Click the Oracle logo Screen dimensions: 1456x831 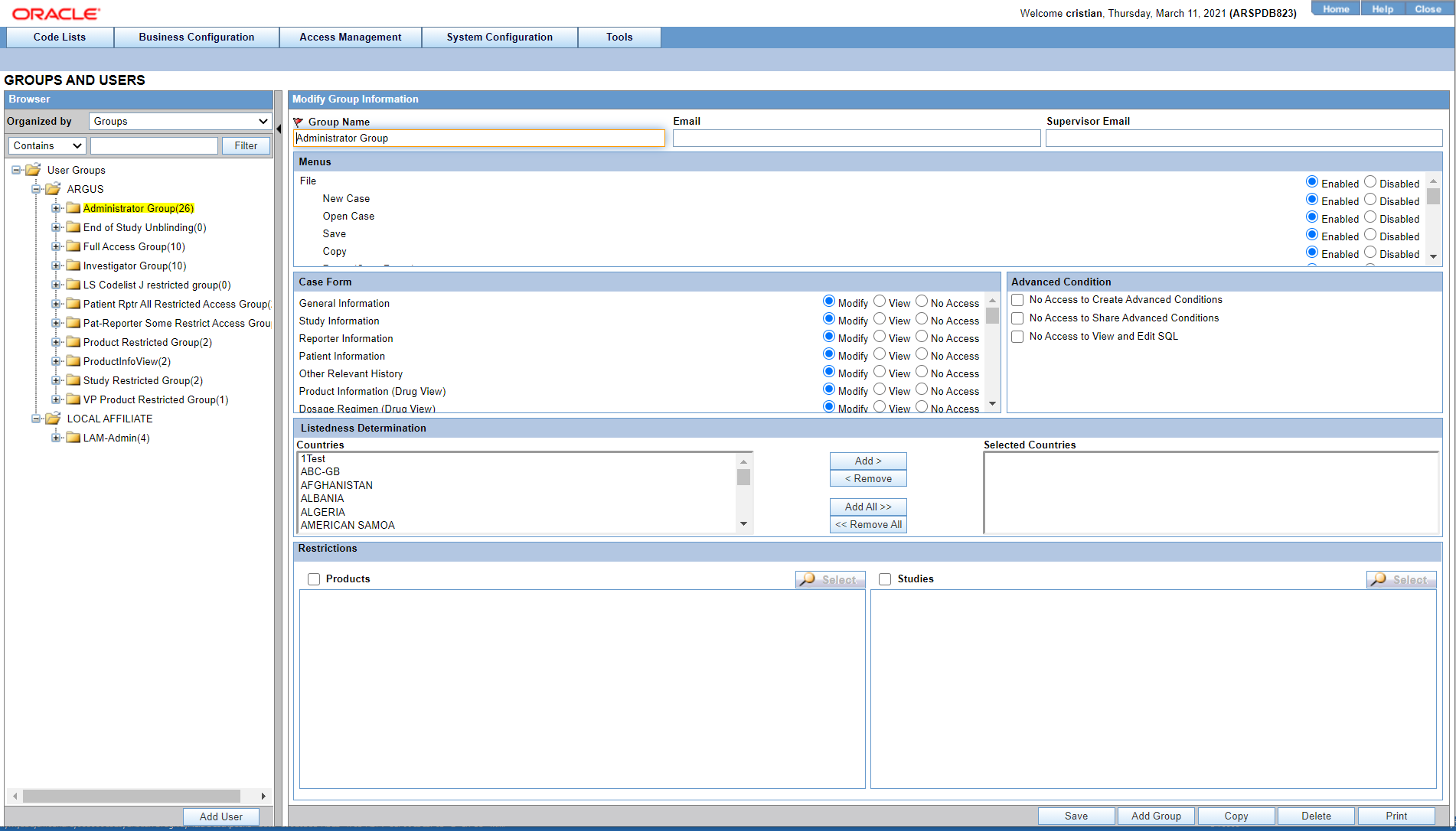[x=56, y=14]
